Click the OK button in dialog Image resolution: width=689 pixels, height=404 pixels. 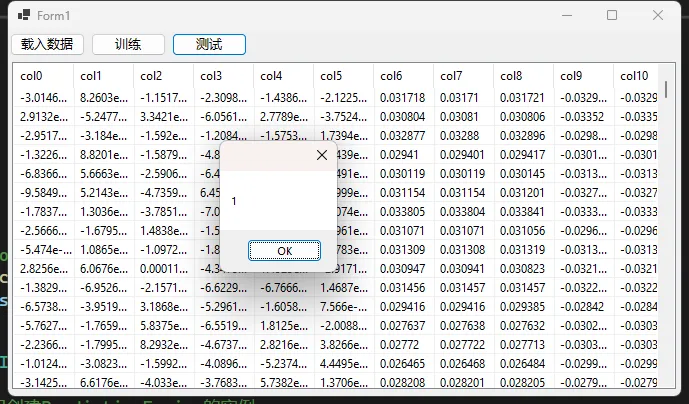(x=284, y=251)
